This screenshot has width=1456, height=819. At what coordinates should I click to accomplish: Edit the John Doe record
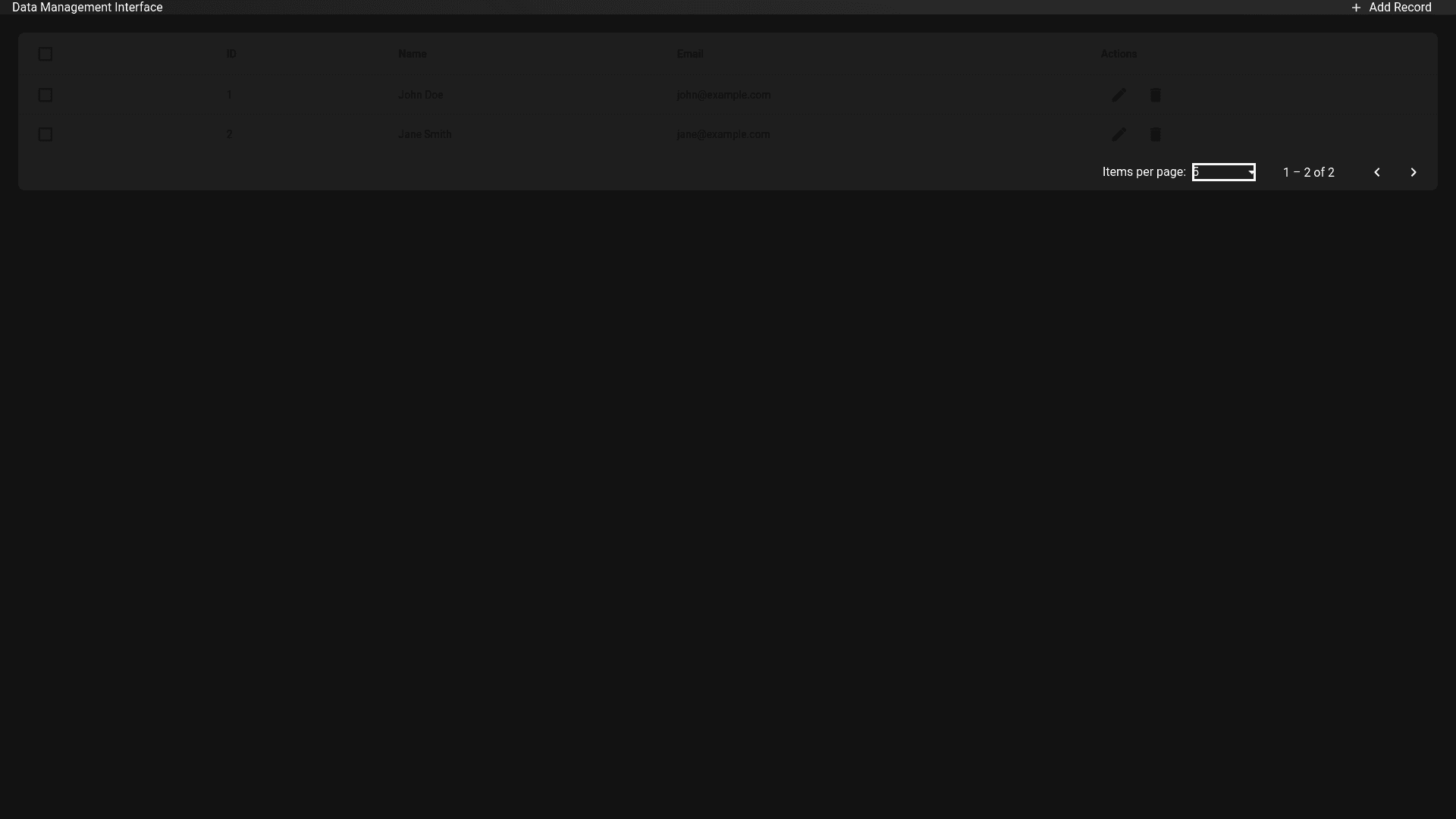pyautogui.click(x=1119, y=95)
